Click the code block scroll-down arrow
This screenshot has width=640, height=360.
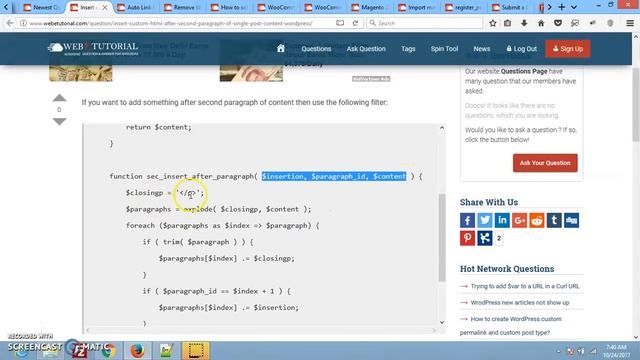(x=442, y=322)
